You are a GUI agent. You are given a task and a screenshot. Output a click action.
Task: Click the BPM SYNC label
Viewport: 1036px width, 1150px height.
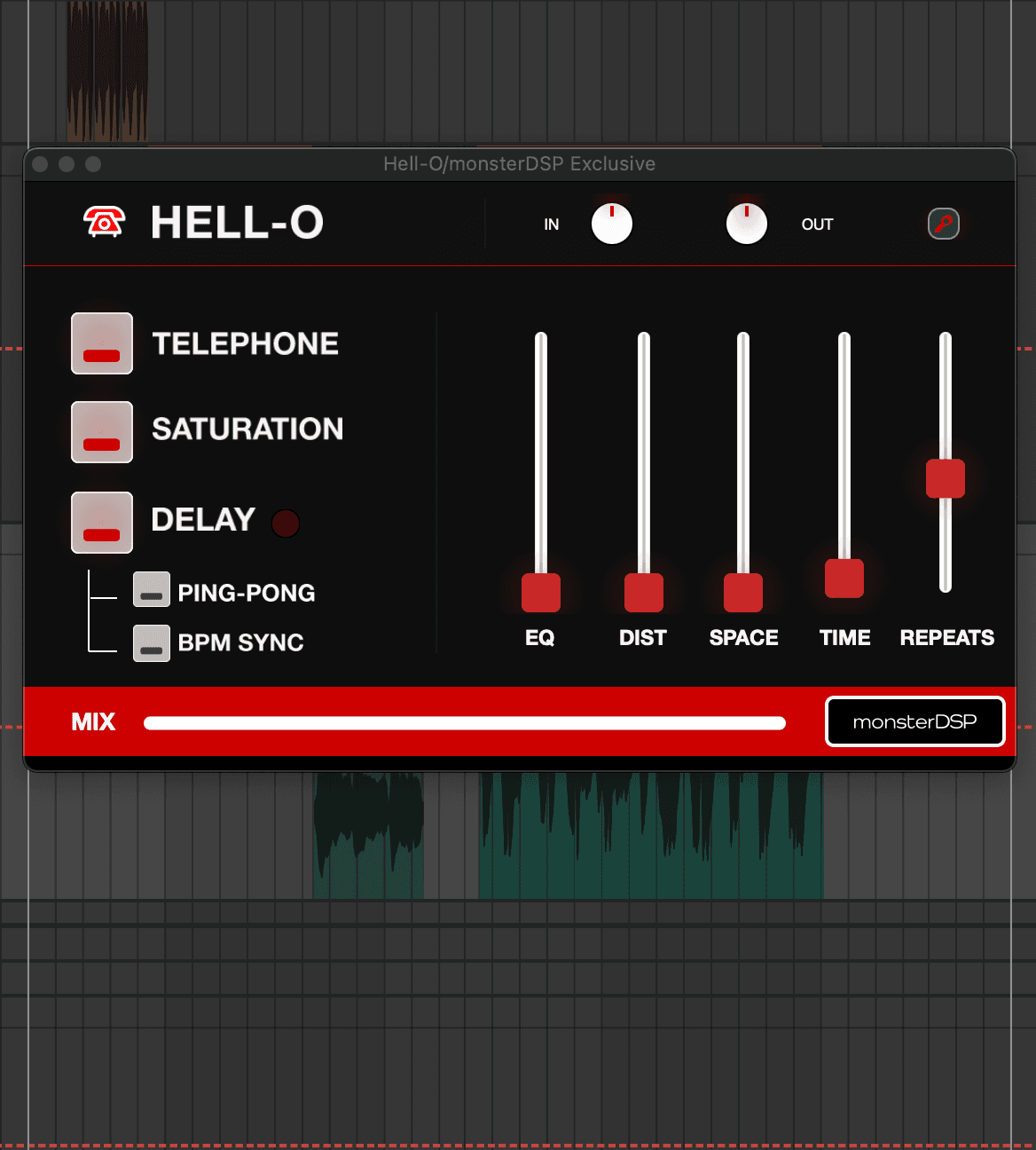point(241,642)
